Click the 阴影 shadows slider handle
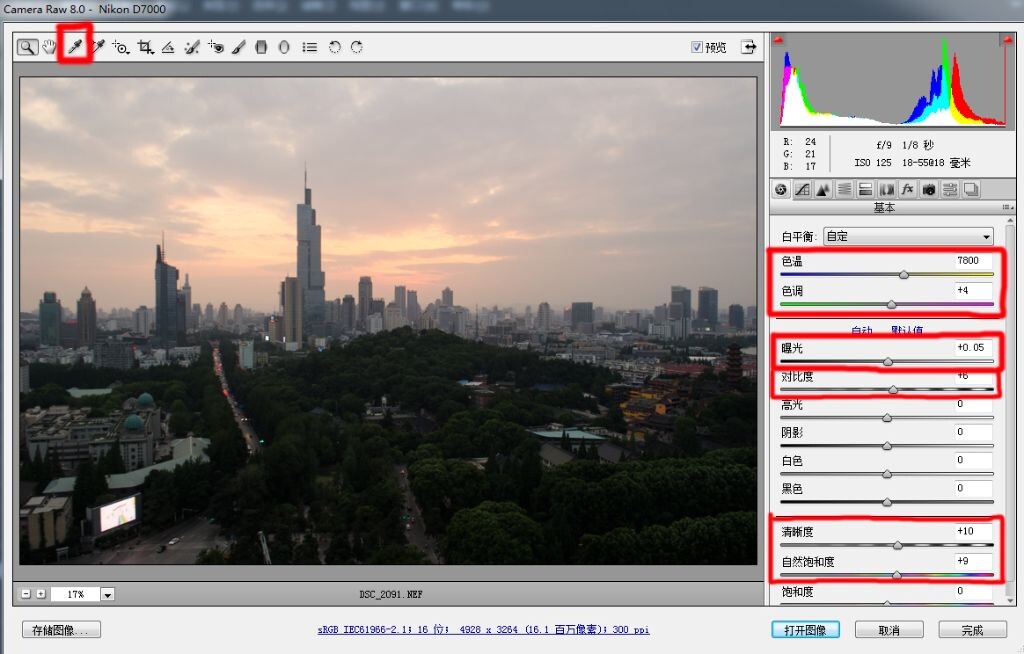 click(x=887, y=446)
